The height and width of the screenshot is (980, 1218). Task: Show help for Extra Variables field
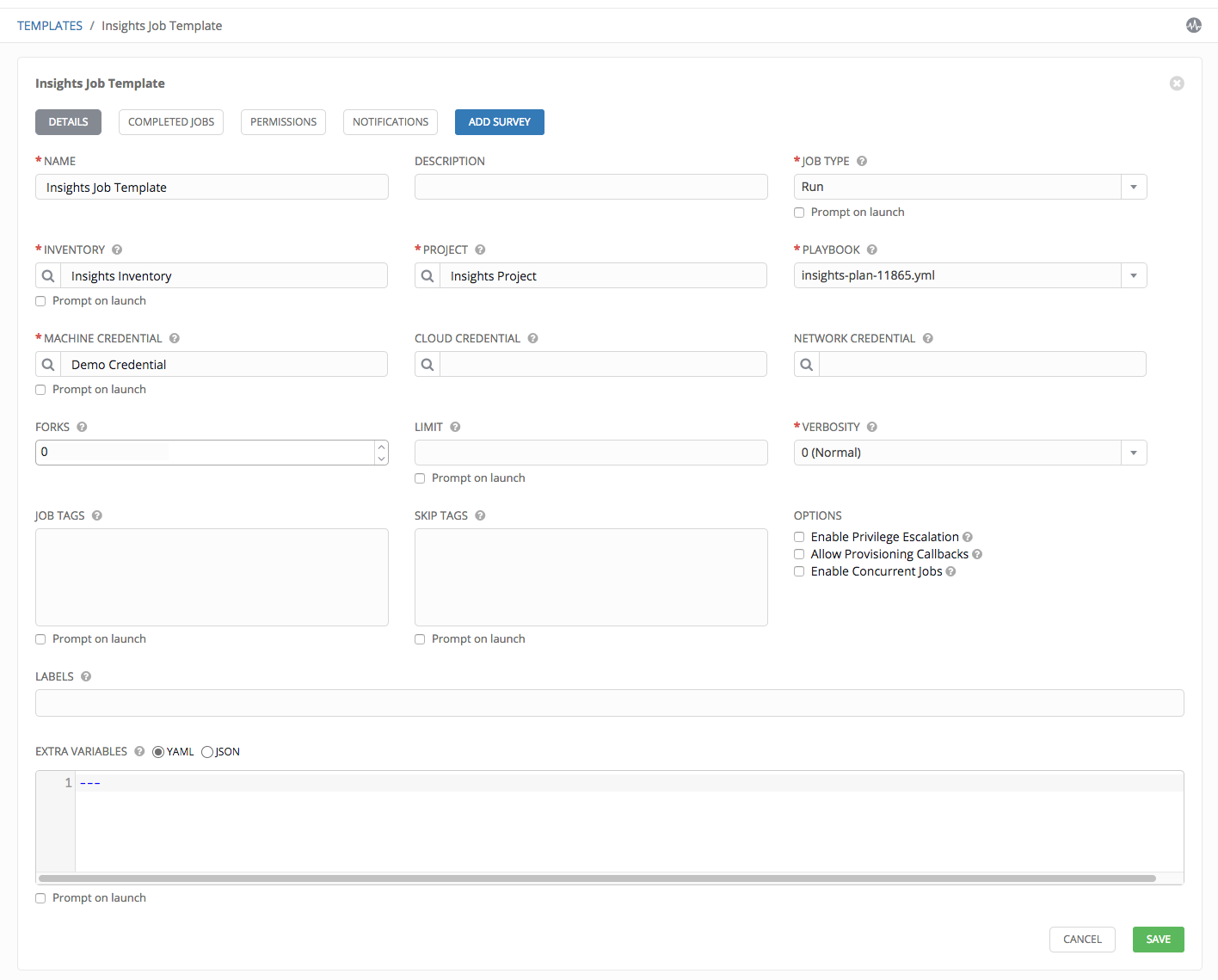pyautogui.click(x=139, y=751)
